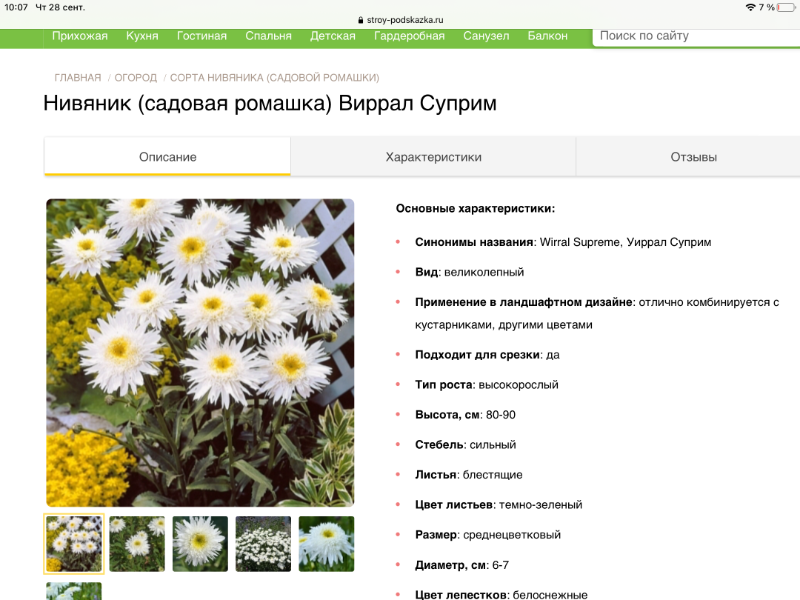
Task: Select the first highlighted daisy thumbnail
Action: [74, 543]
